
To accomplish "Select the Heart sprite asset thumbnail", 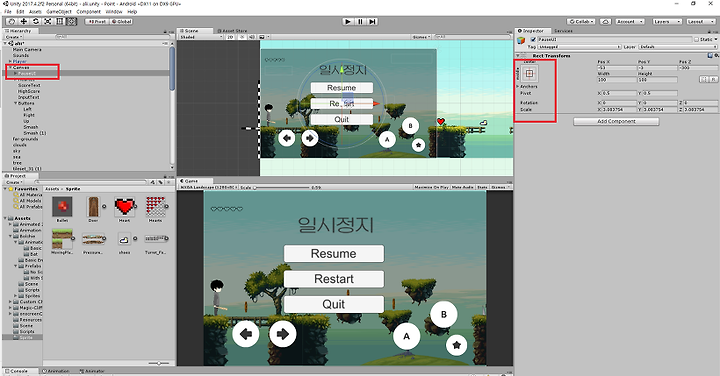I will coord(124,207).
